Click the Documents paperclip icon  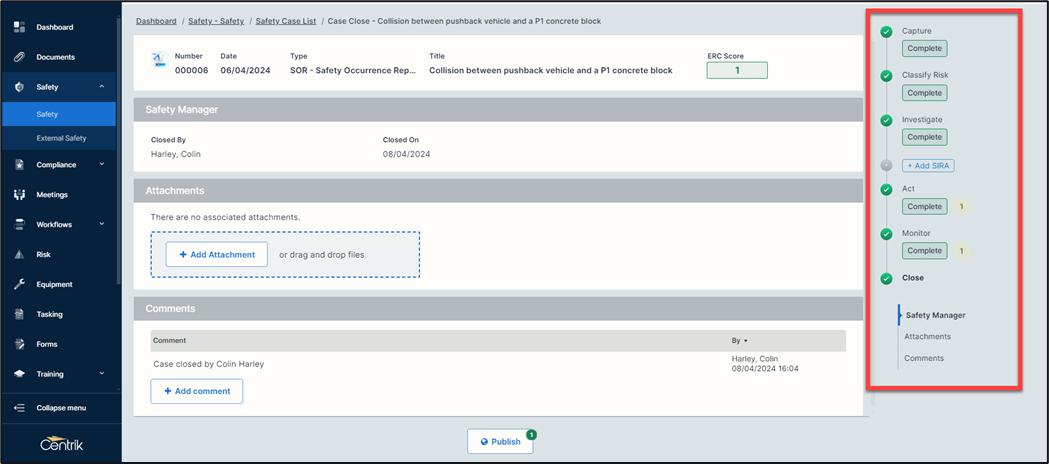pyautogui.click(x=19, y=57)
